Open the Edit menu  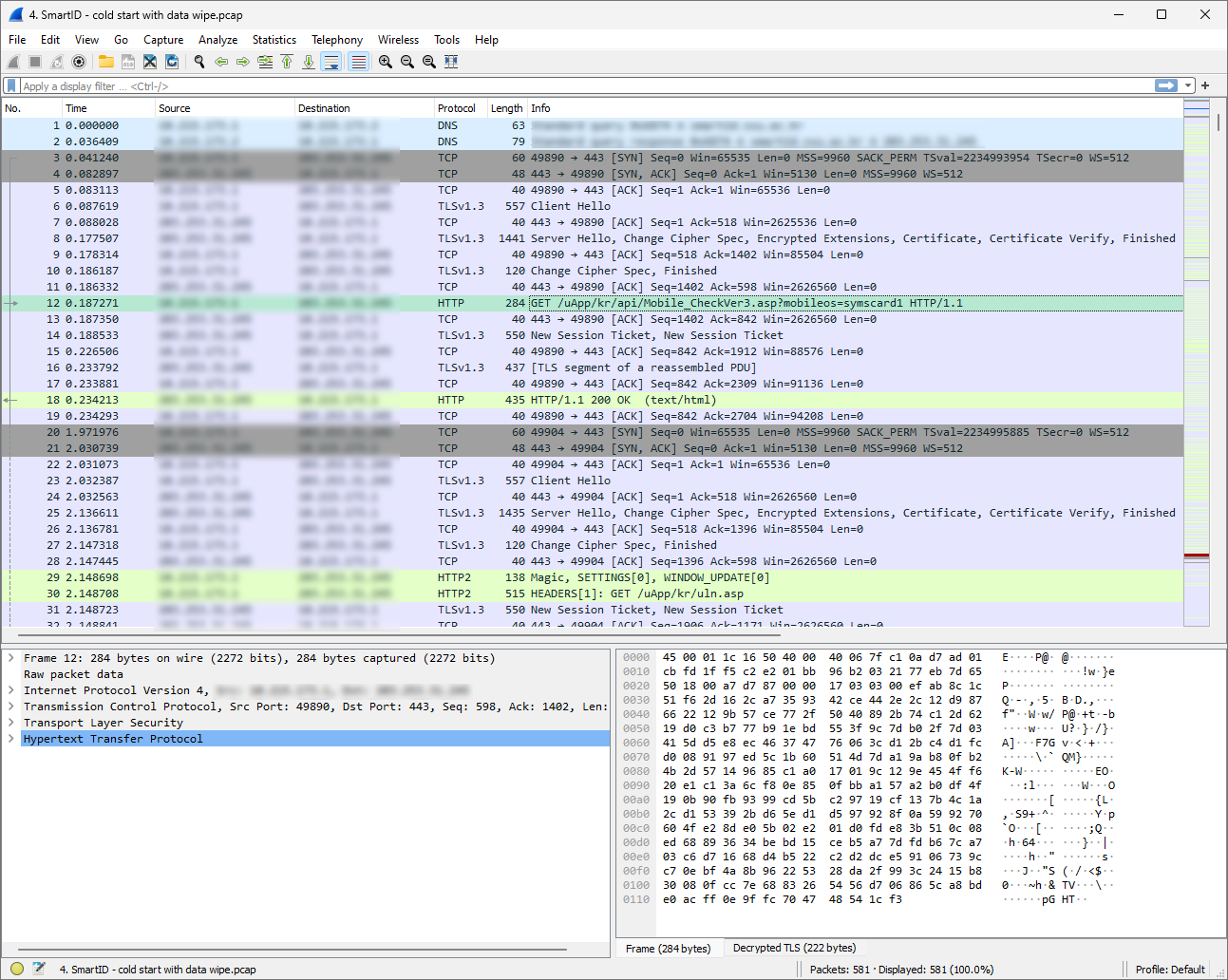click(50, 40)
